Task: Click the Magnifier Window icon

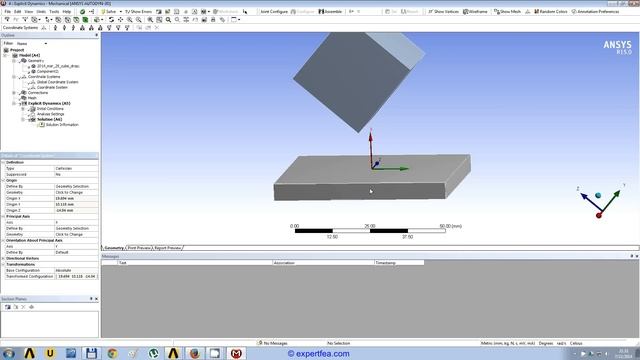Action: click(x=159, y=20)
